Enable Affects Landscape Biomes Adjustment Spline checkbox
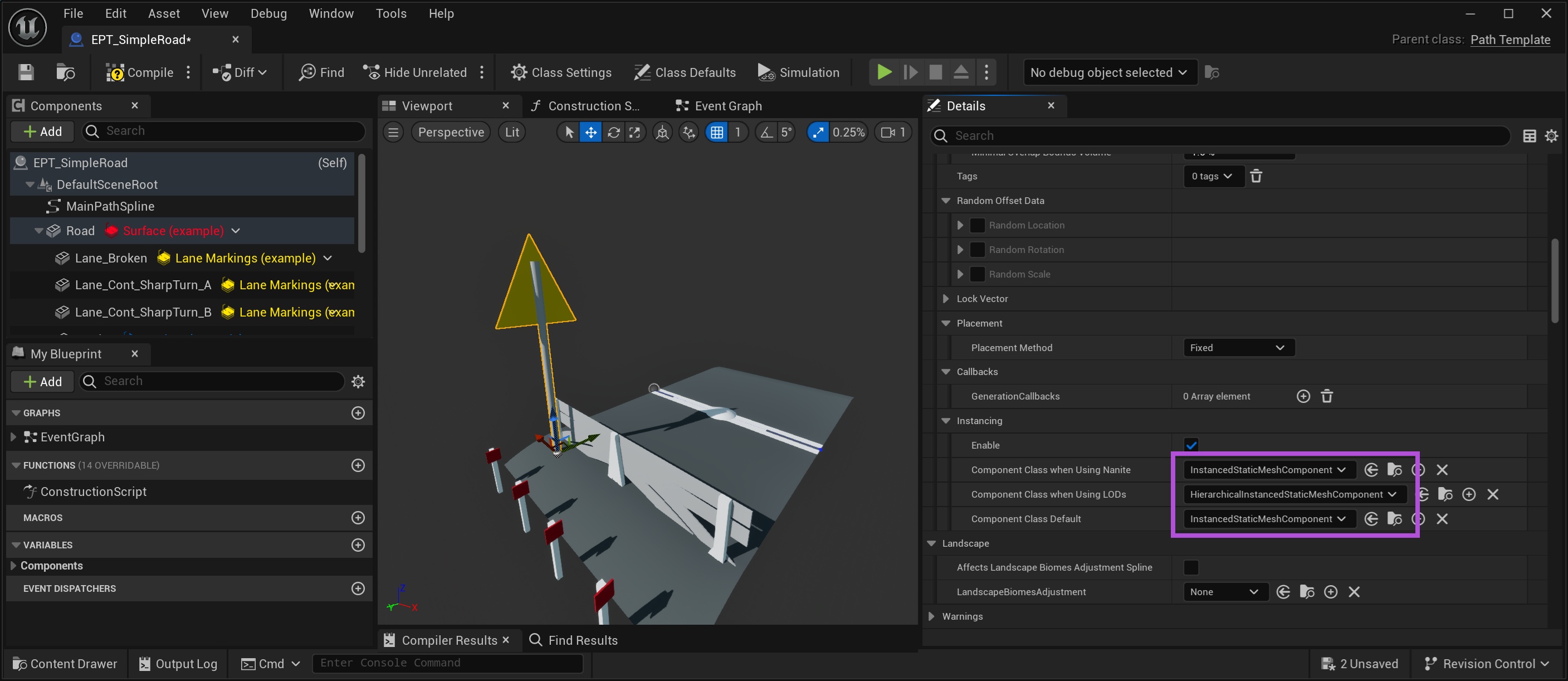This screenshot has width=1568, height=681. click(1190, 568)
